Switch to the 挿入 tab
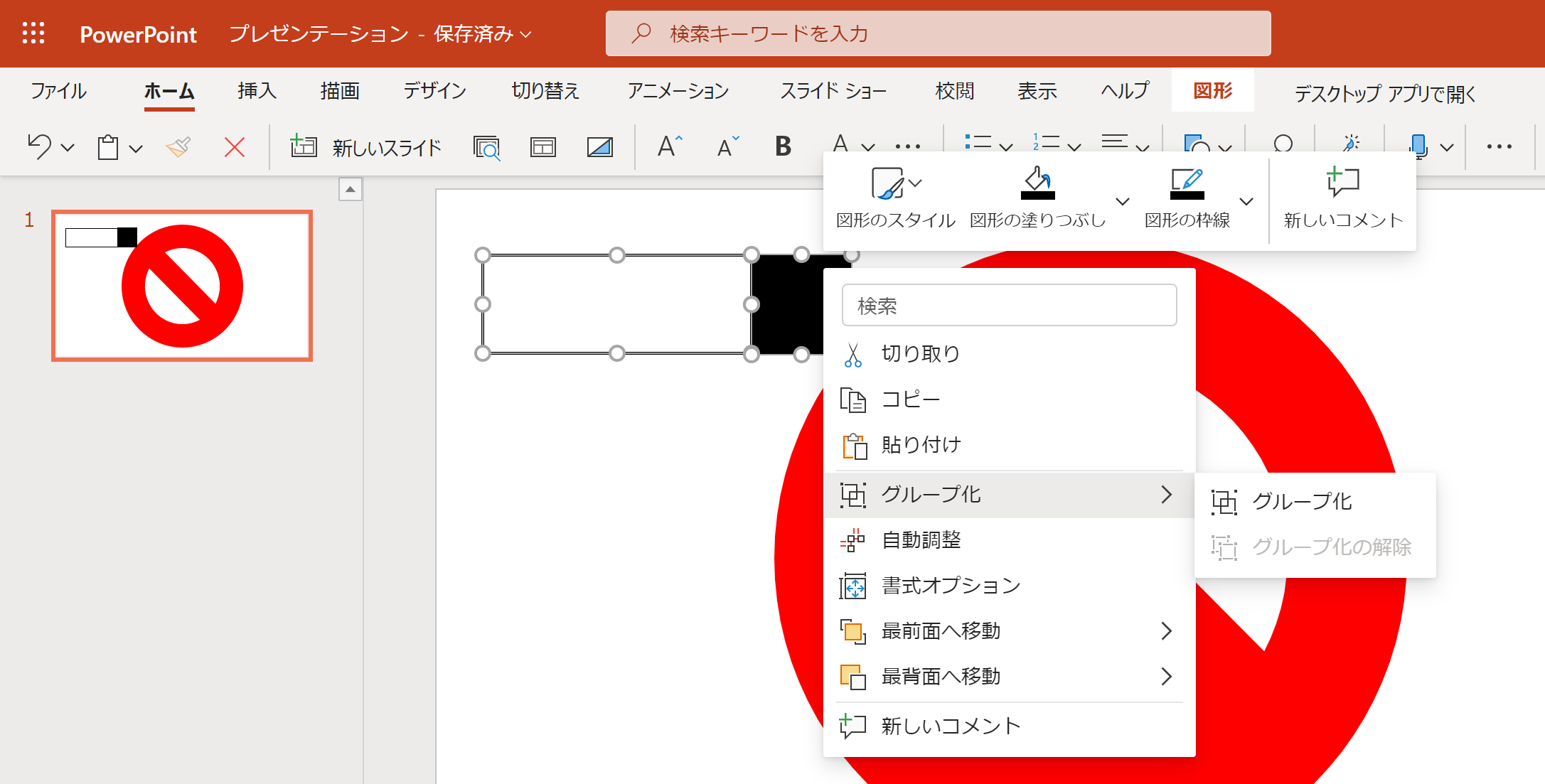Image resolution: width=1545 pixels, height=784 pixels. point(257,91)
